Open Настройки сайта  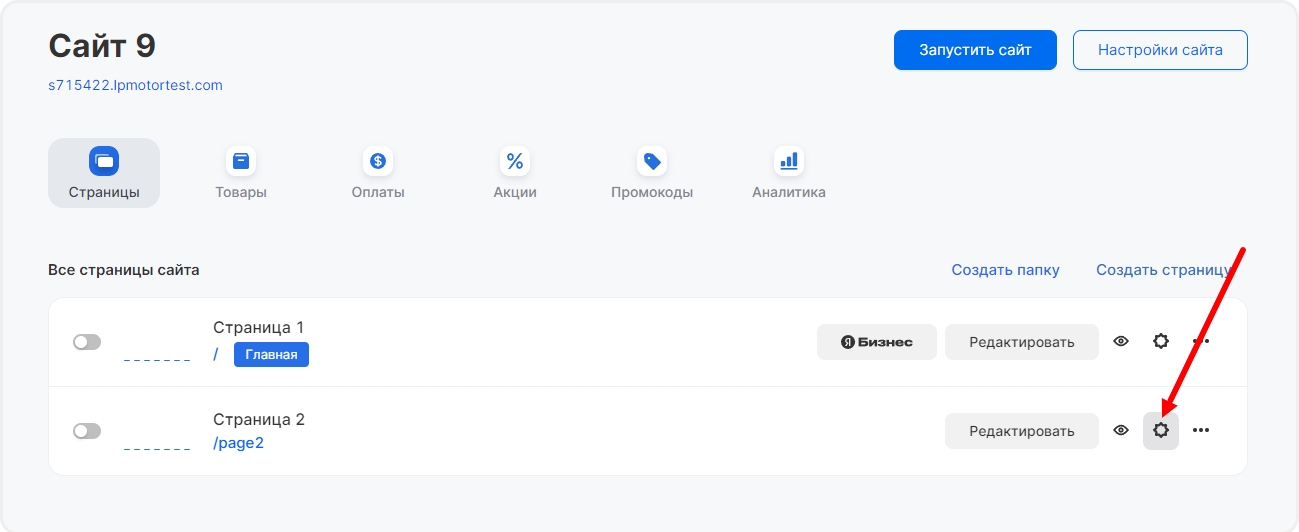(1160, 50)
